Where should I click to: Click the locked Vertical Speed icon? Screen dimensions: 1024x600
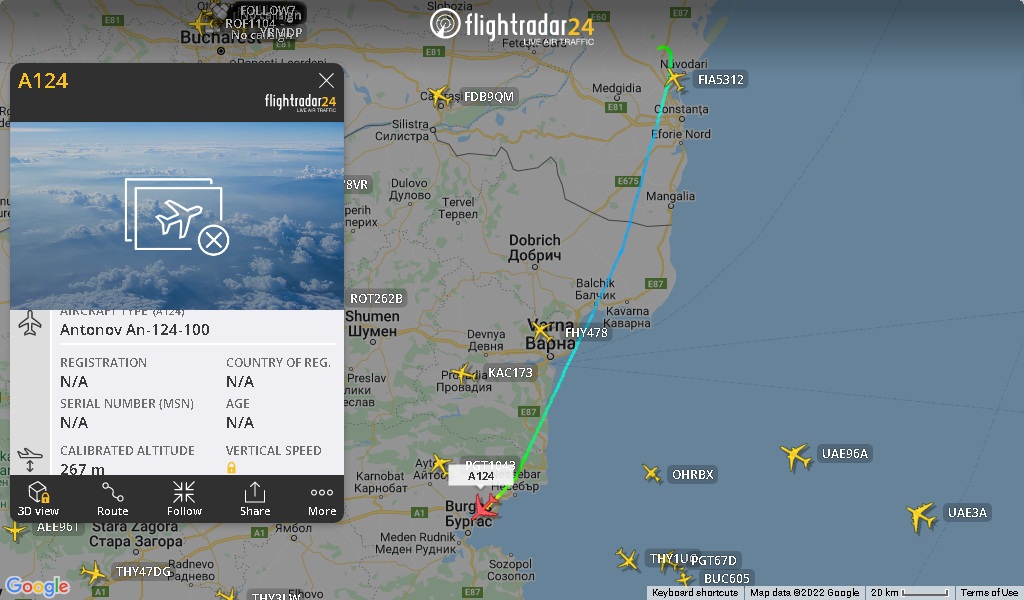pyautogui.click(x=231, y=467)
